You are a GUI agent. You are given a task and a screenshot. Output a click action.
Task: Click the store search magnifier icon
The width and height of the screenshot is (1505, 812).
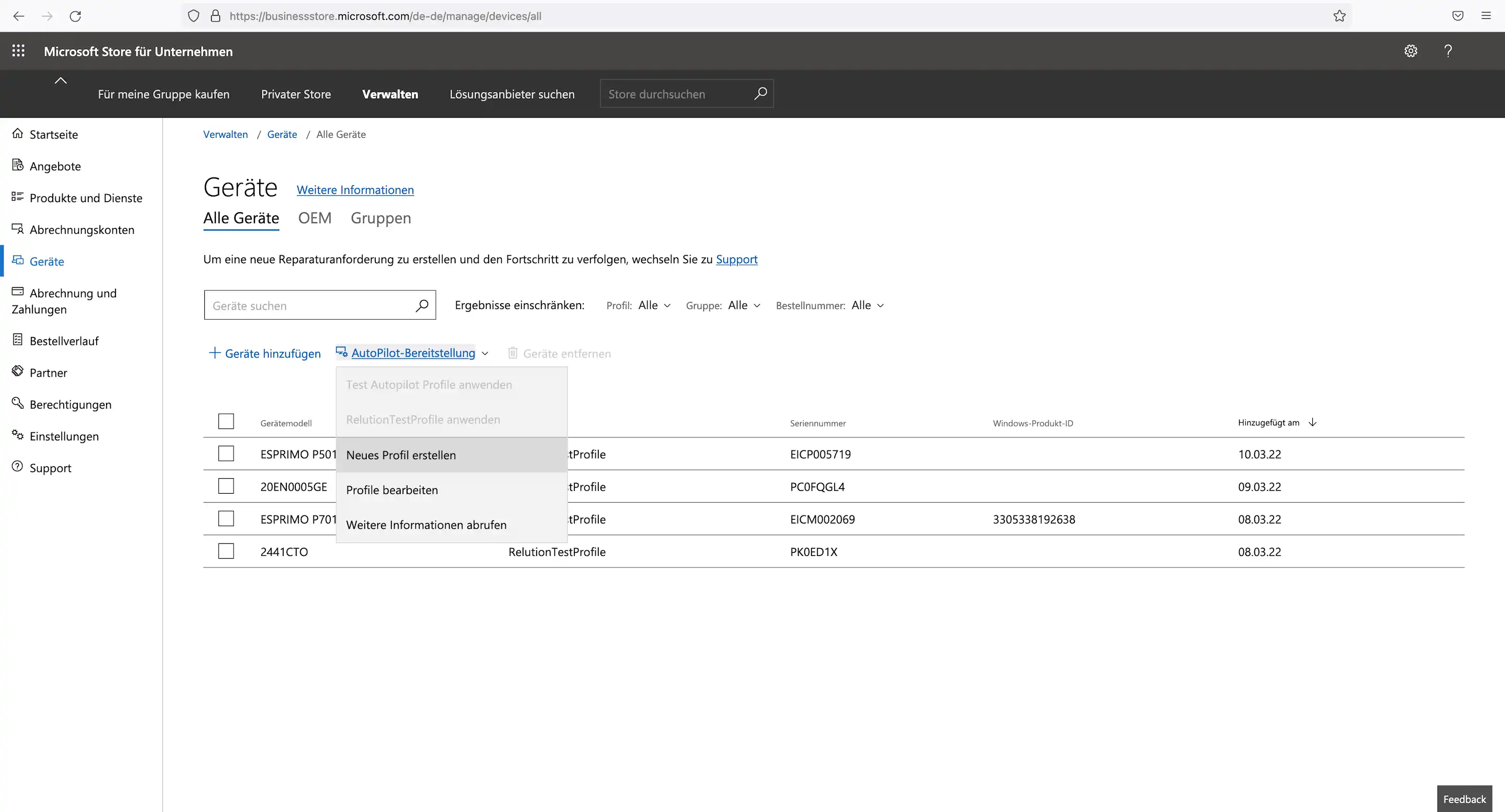[x=760, y=94]
